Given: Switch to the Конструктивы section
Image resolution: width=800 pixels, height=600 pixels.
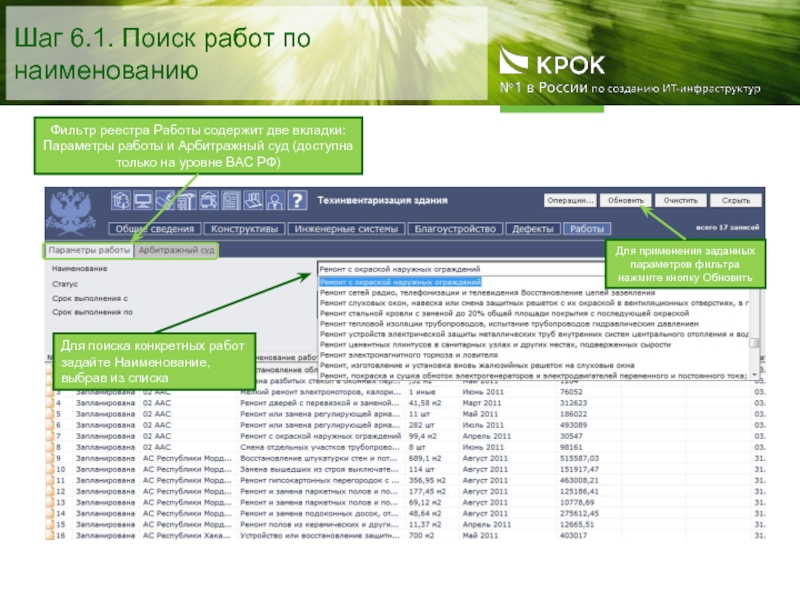Looking at the screenshot, I should [x=244, y=229].
